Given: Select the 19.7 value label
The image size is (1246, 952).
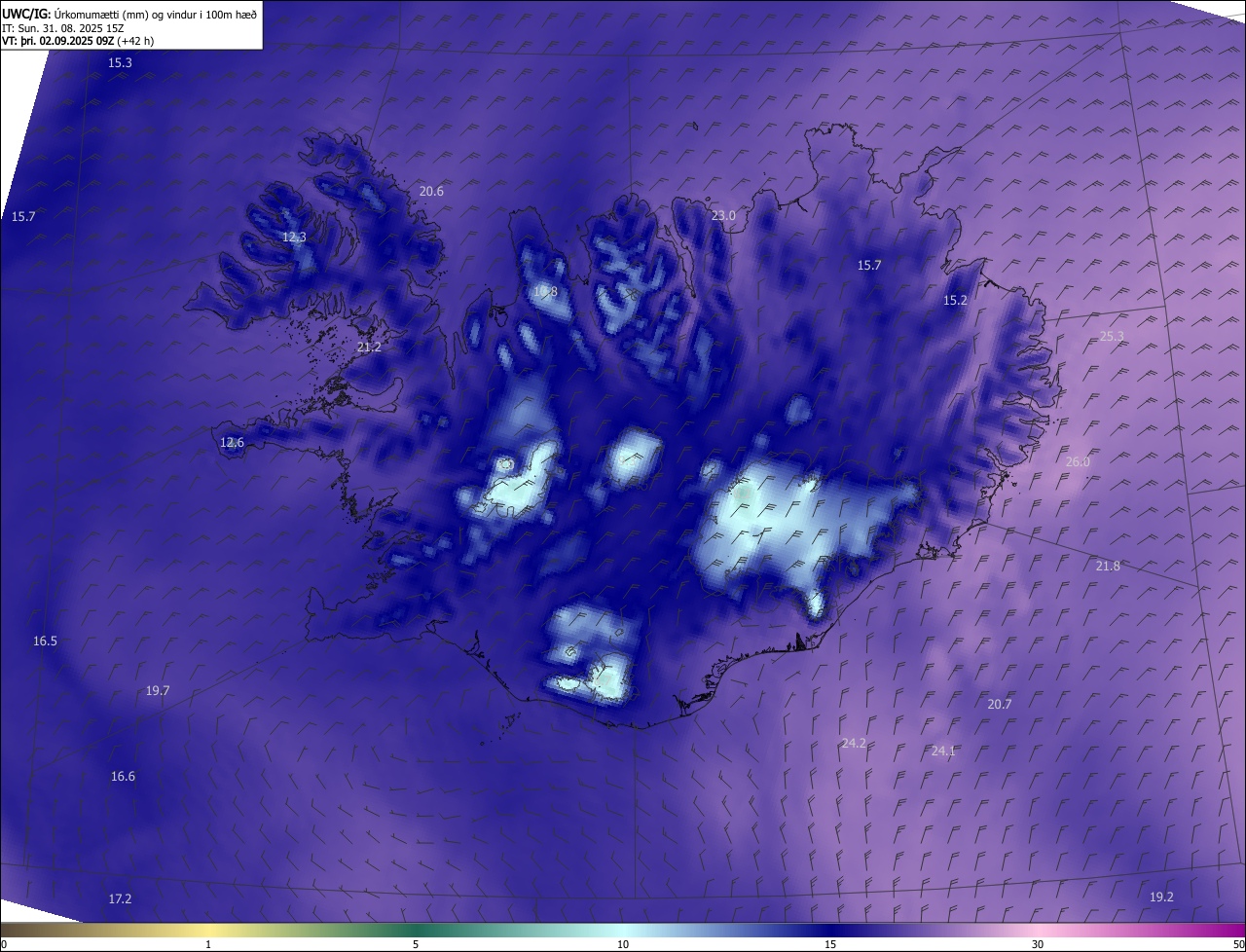Looking at the screenshot, I should point(158,690).
